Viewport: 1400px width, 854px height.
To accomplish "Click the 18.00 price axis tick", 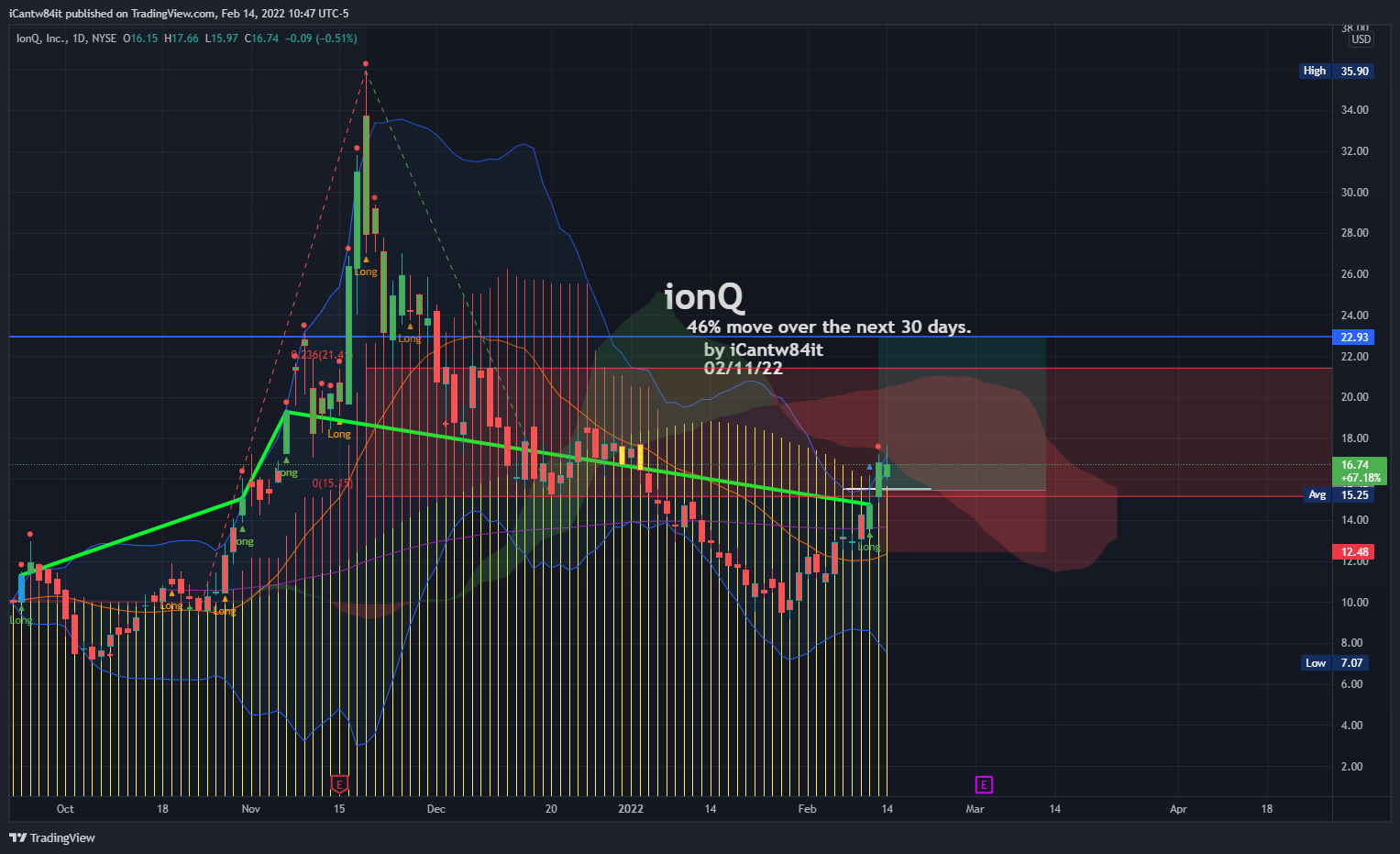I will pyautogui.click(x=1354, y=438).
